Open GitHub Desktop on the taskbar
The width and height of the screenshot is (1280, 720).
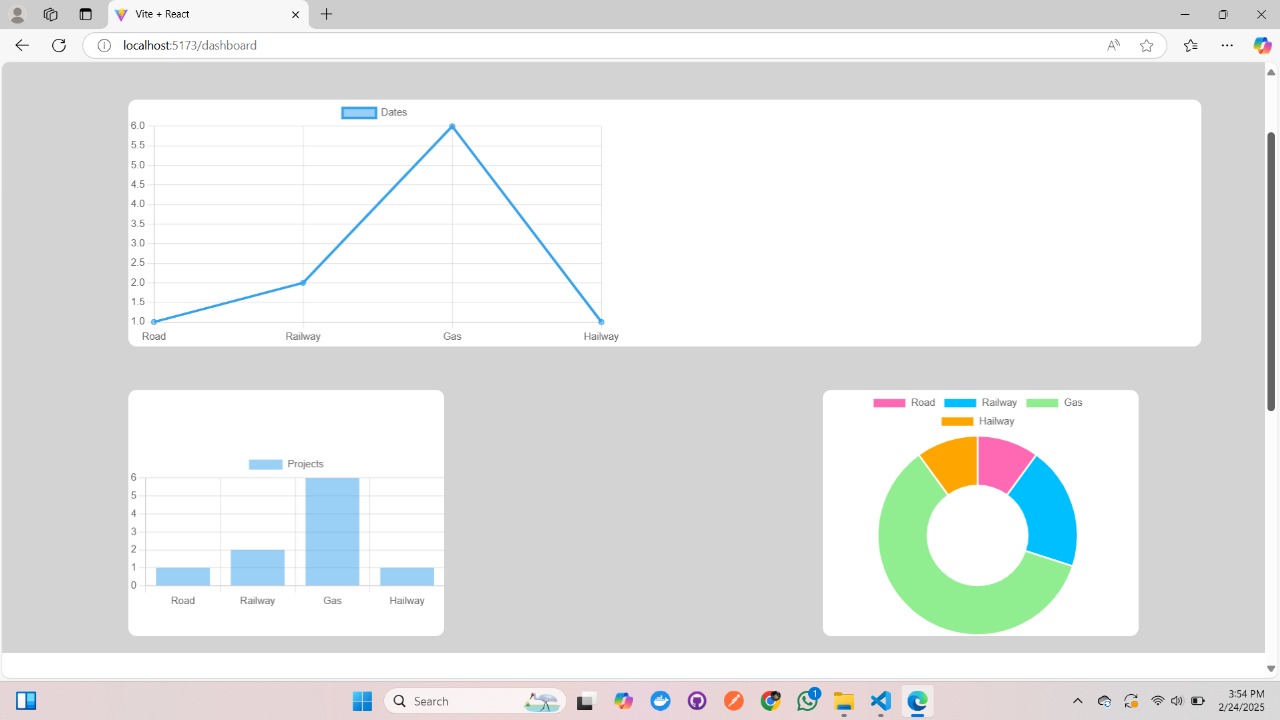click(697, 701)
